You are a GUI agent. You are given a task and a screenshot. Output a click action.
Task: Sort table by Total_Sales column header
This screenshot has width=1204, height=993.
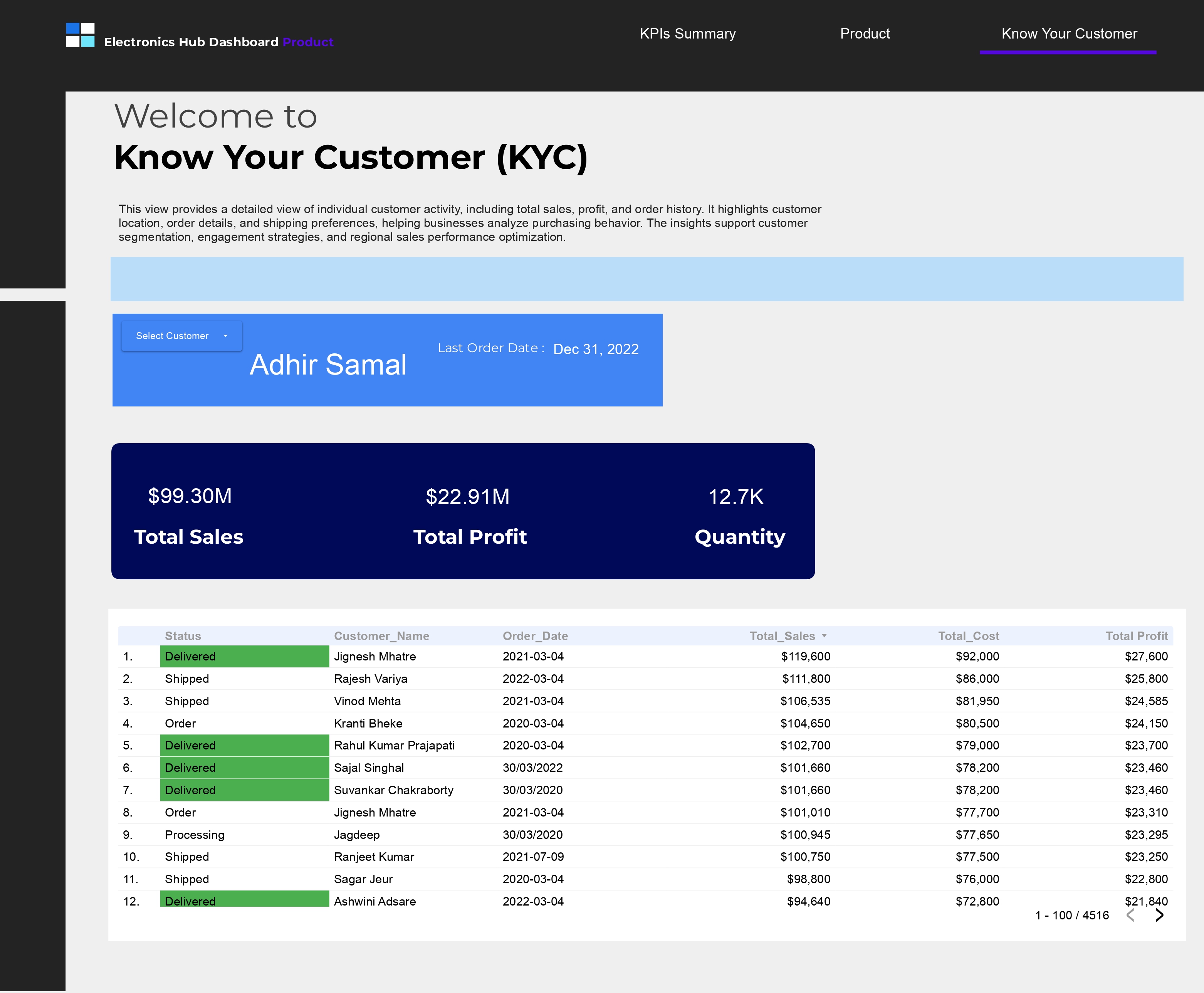783,636
